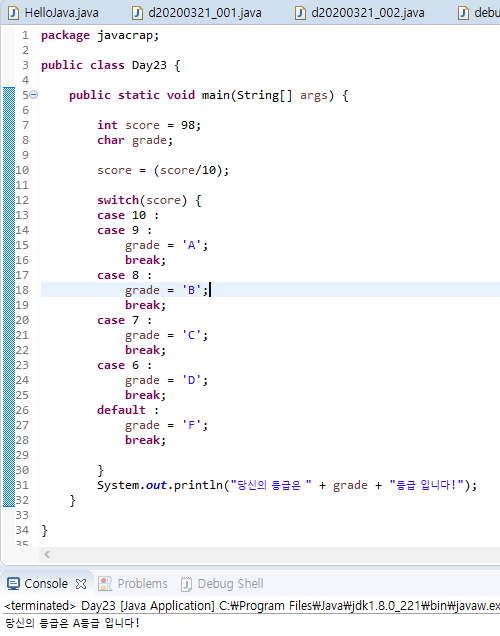Click on grade = 'A'; assignment

[x=166, y=245]
